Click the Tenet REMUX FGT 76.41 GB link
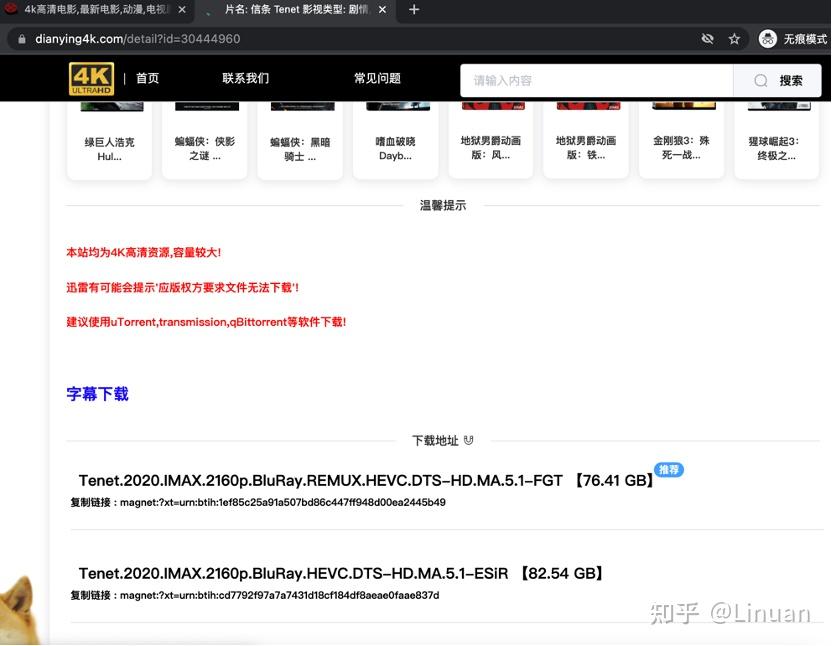The image size is (832, 646). [366, 480]
